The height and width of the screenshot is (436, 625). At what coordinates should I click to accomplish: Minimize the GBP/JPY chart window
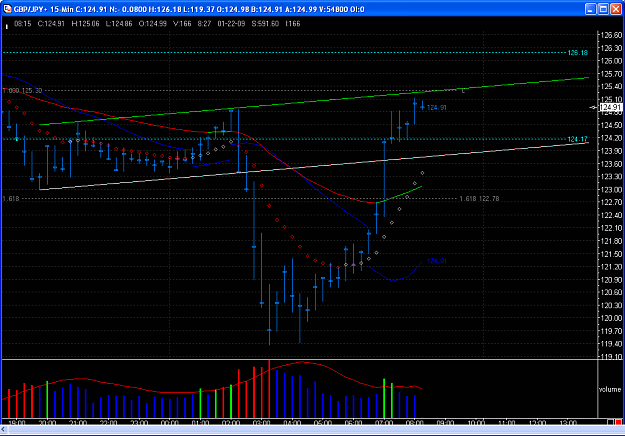[x=591, y=9]
